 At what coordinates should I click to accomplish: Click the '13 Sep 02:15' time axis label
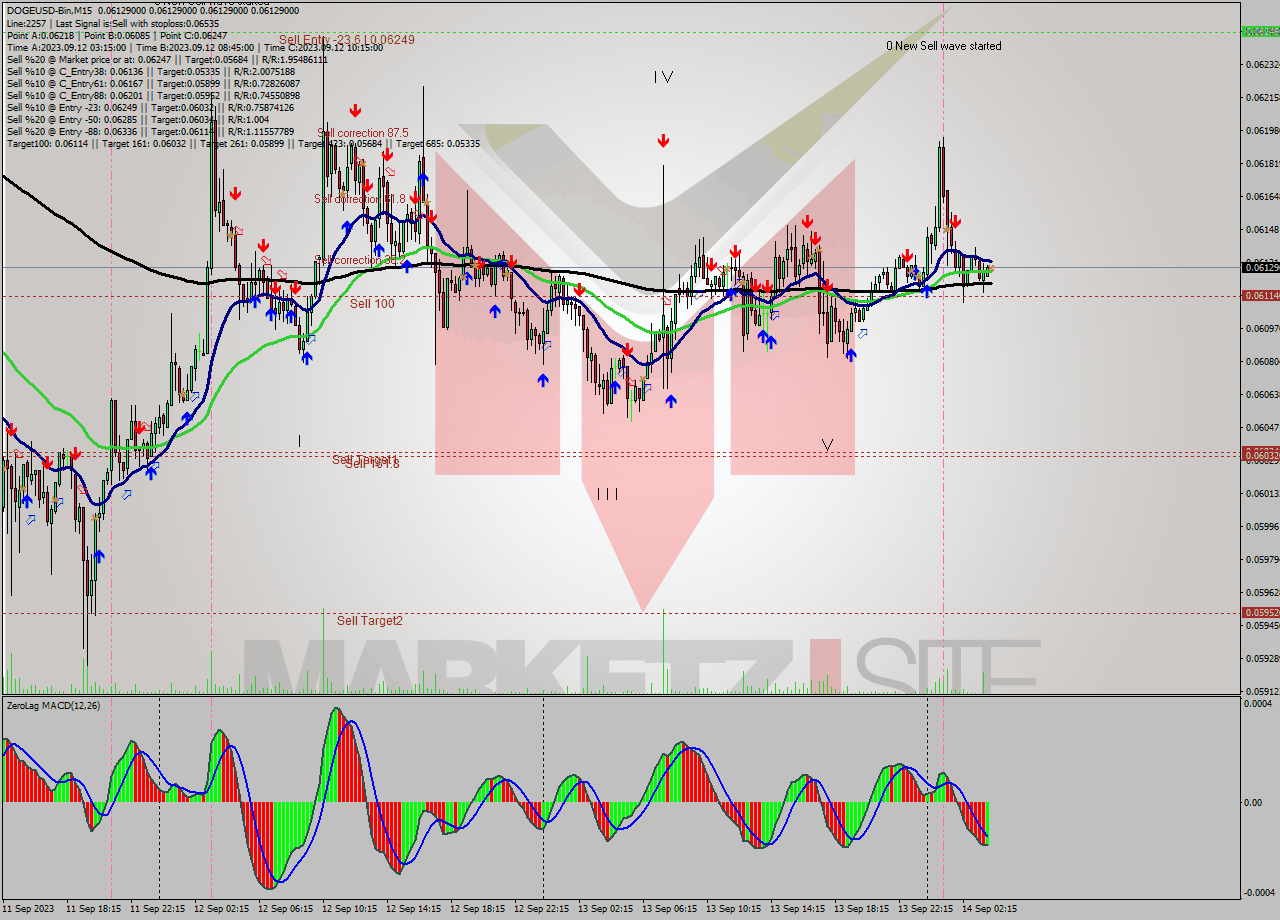606,909
